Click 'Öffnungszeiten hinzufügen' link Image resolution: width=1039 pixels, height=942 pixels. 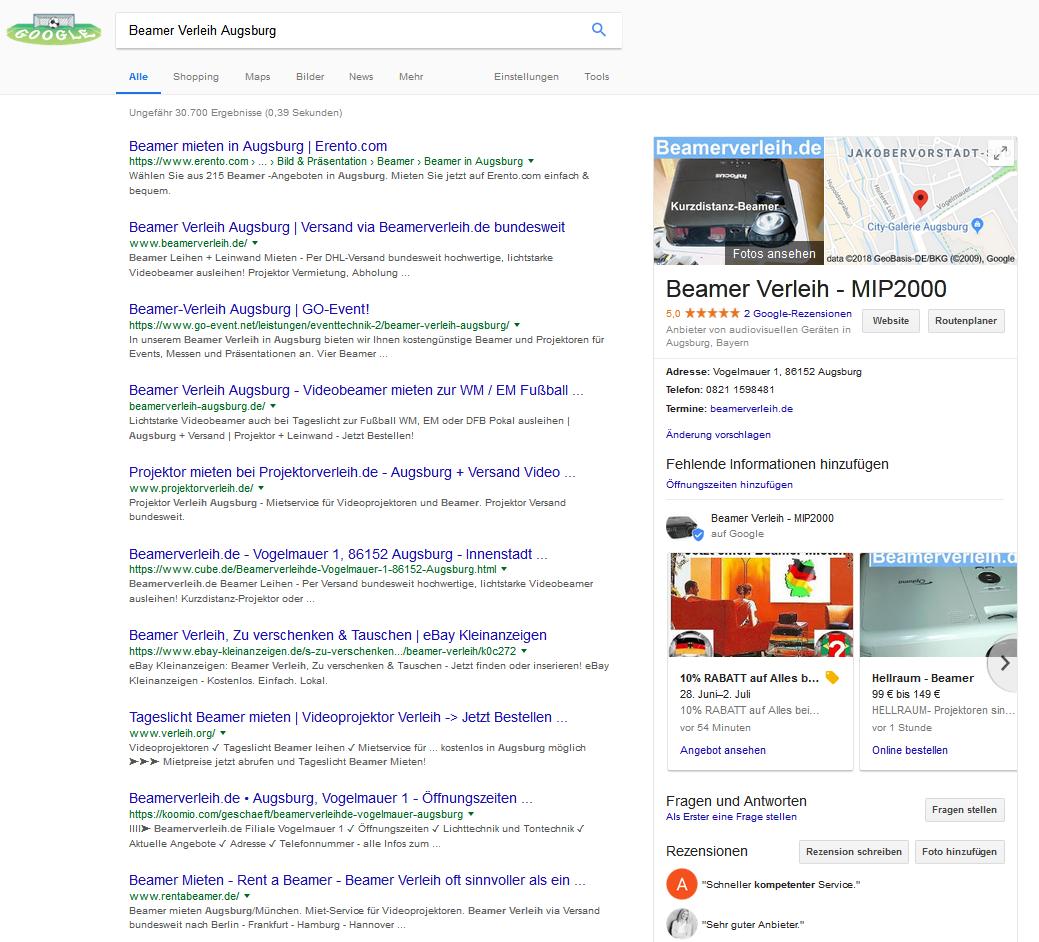[x=729, y=484]
